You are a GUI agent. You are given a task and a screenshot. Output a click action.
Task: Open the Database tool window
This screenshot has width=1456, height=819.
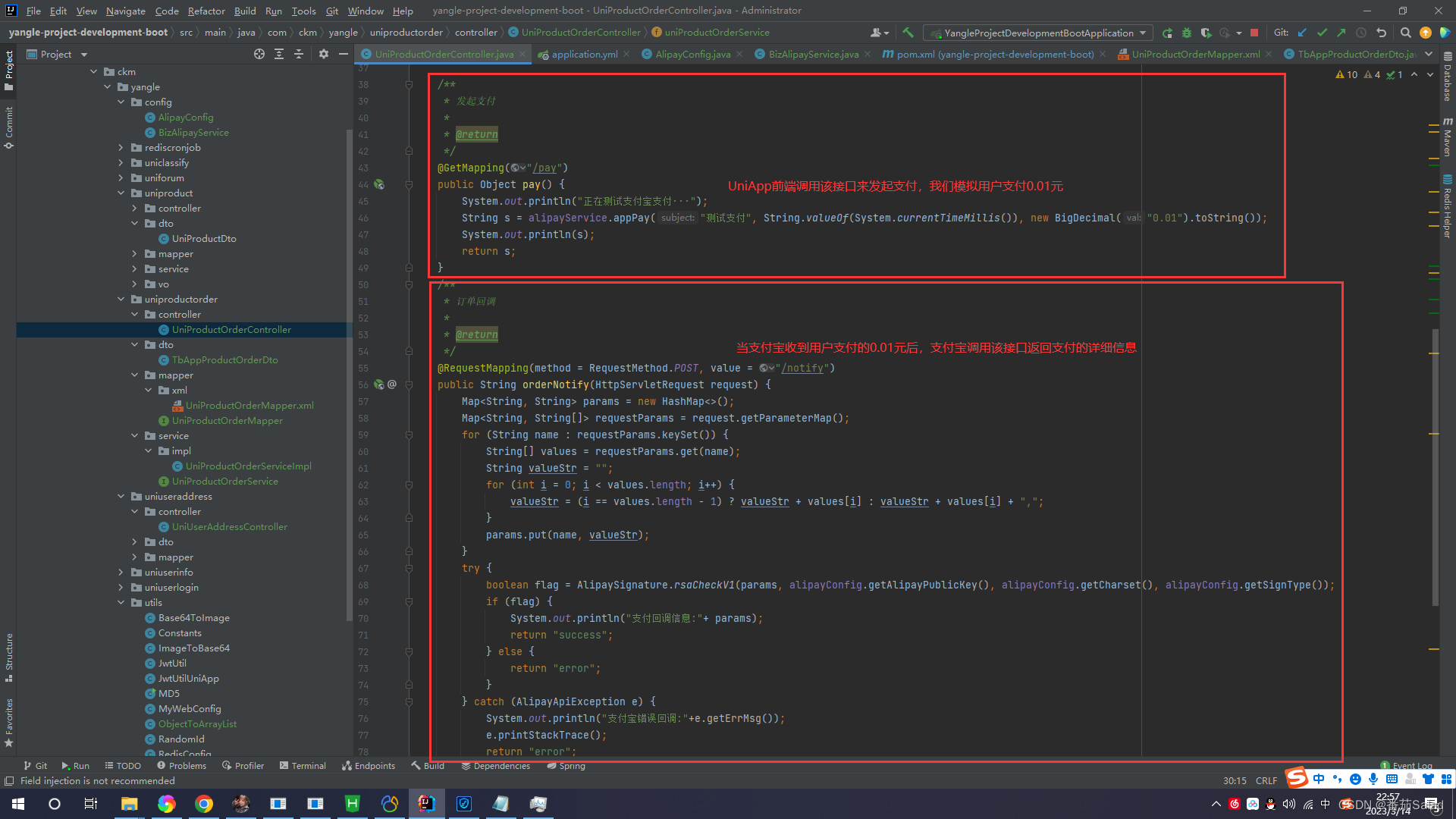coord(1447,78)
